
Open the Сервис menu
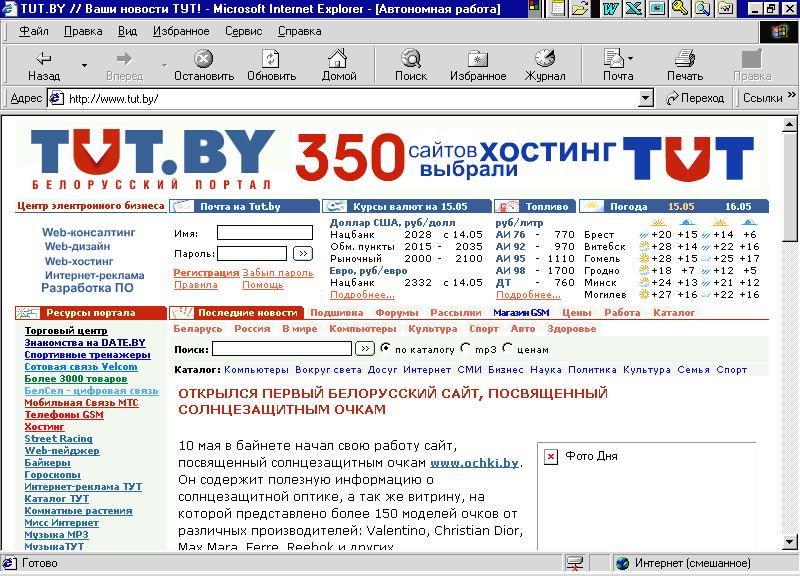click(244, 31)
